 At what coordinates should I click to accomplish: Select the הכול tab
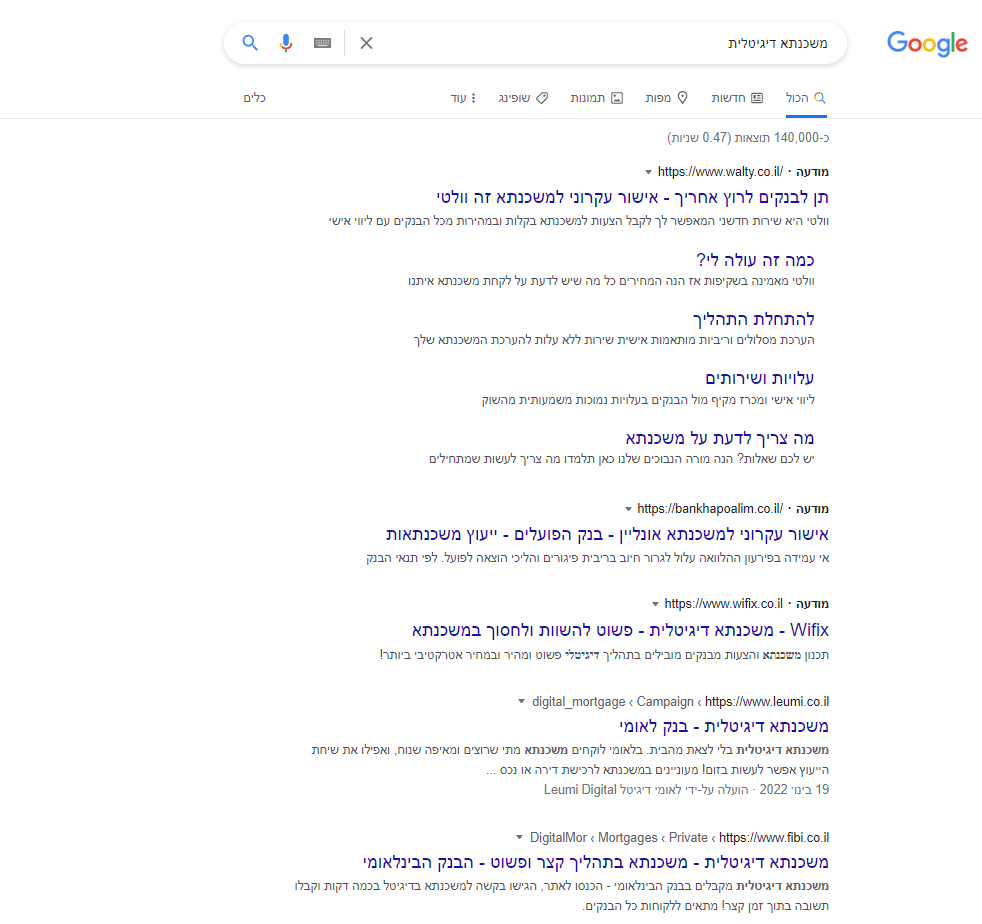coord(806,98)
